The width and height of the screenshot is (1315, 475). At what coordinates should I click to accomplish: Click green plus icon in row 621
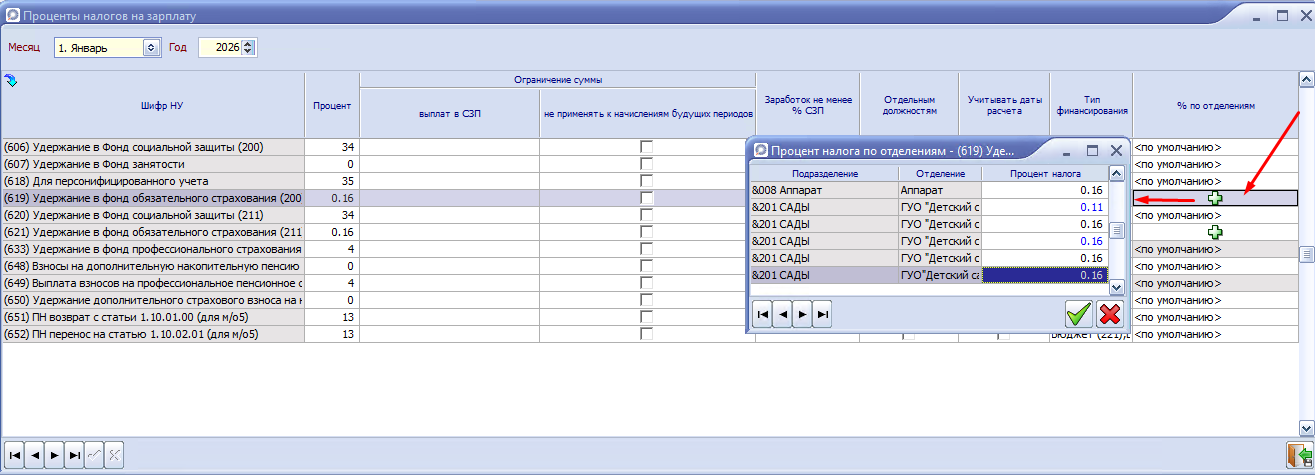[1215, 232]
